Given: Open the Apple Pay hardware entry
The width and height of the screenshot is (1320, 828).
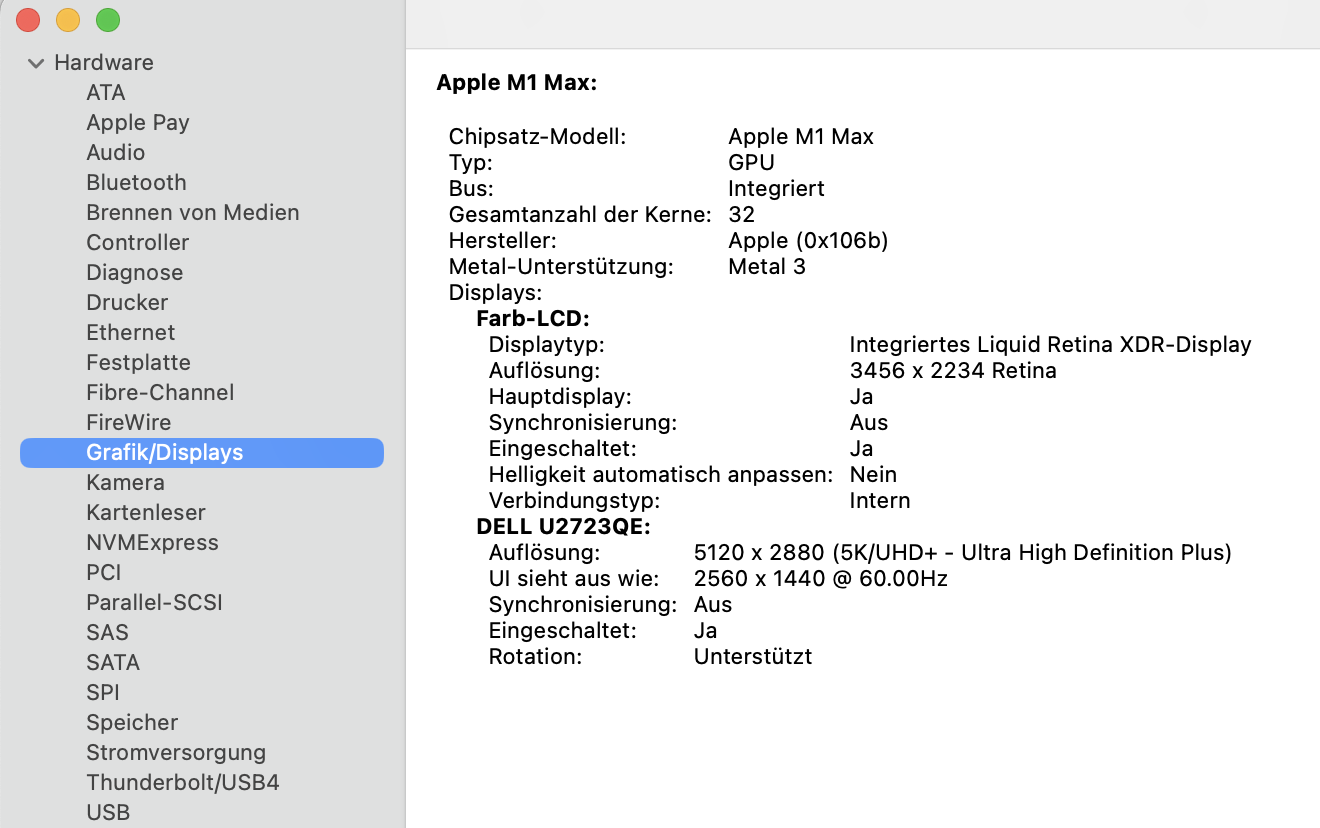Looking at the screenshot, I should [x=138, y=123].
